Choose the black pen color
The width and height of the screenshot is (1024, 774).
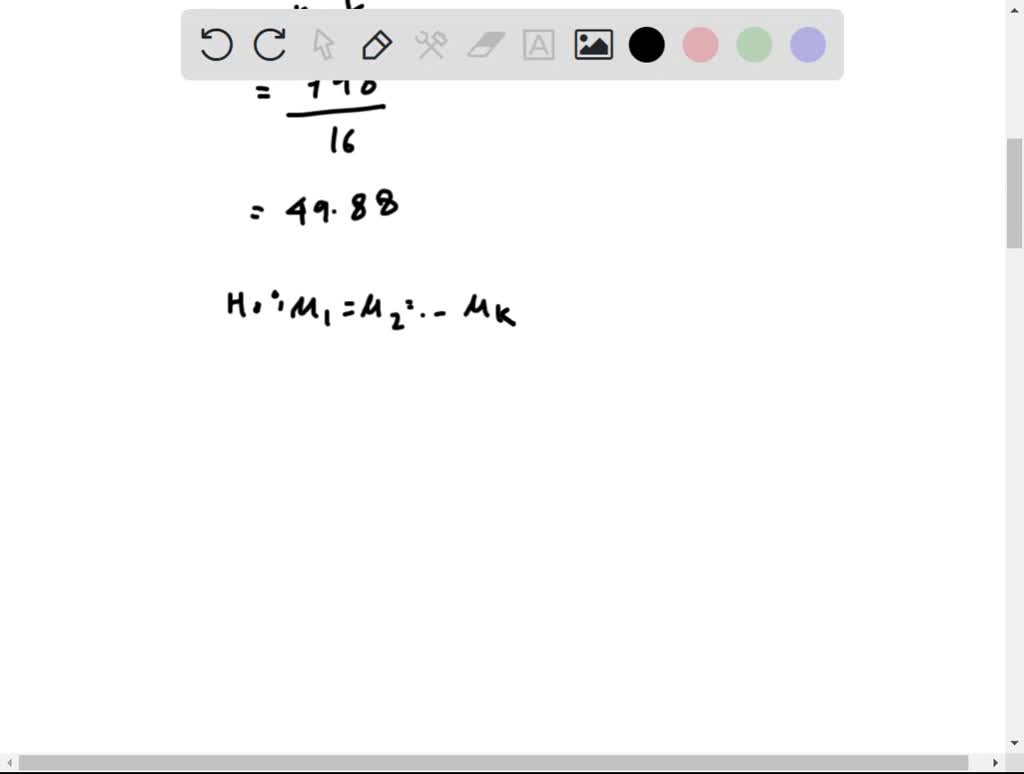[646, 44]
